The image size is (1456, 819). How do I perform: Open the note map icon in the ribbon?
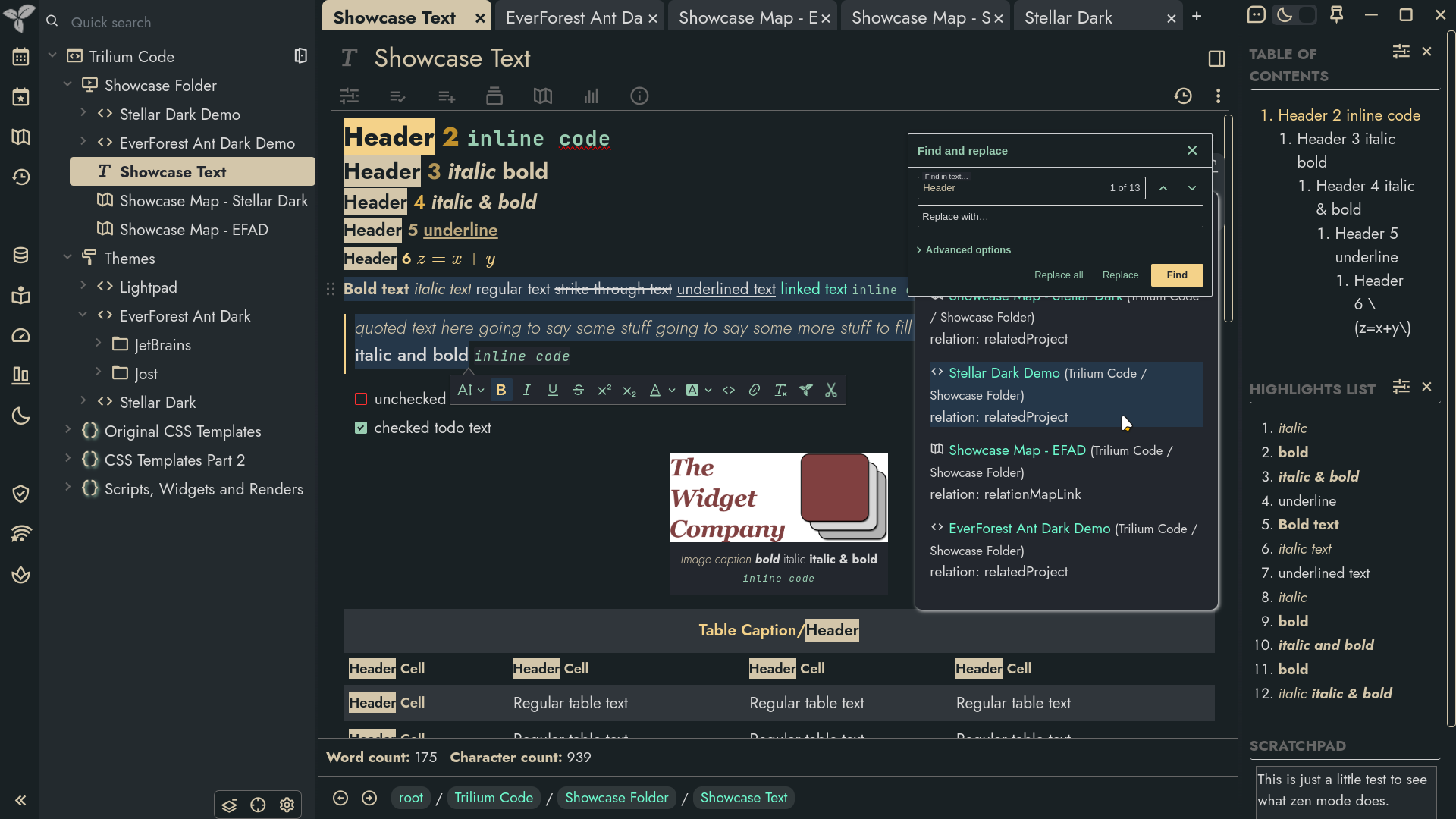(x=543, y=96)
